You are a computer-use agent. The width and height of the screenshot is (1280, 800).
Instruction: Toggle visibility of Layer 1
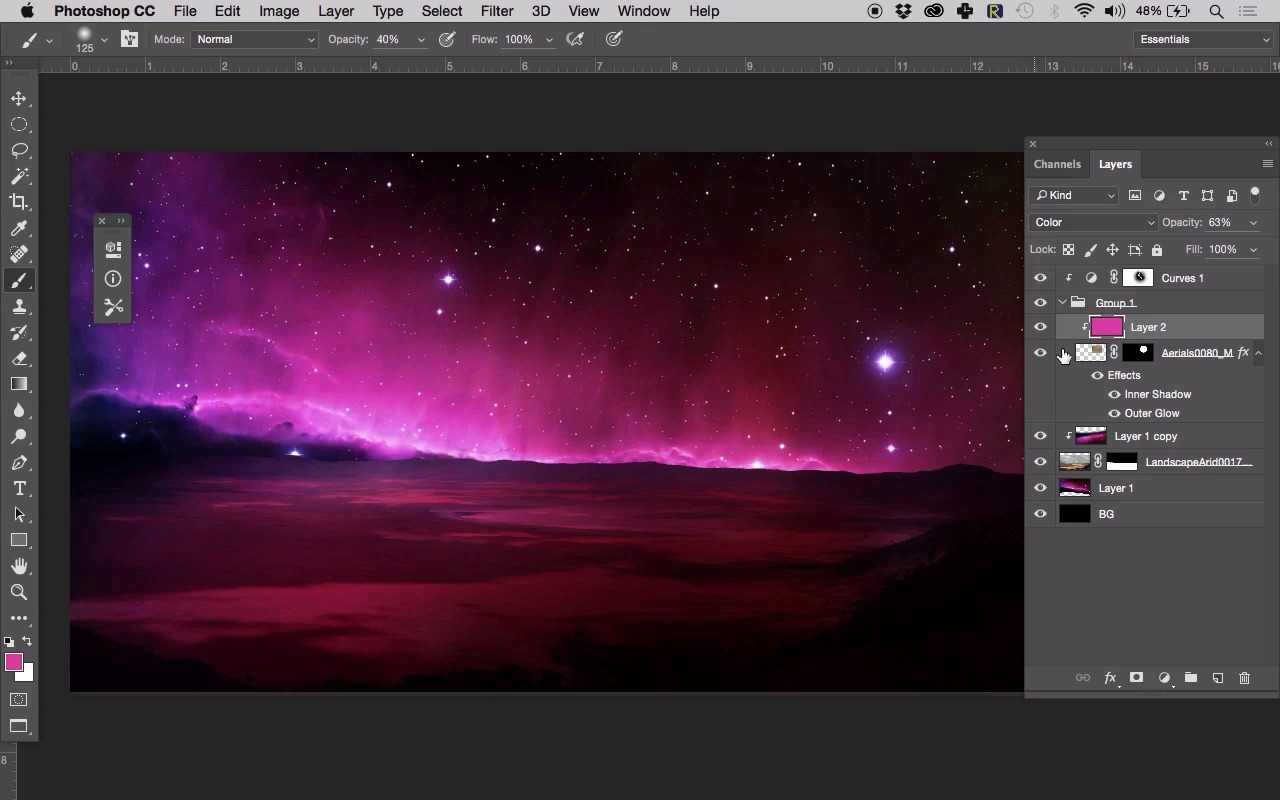tap(1040, 488)
